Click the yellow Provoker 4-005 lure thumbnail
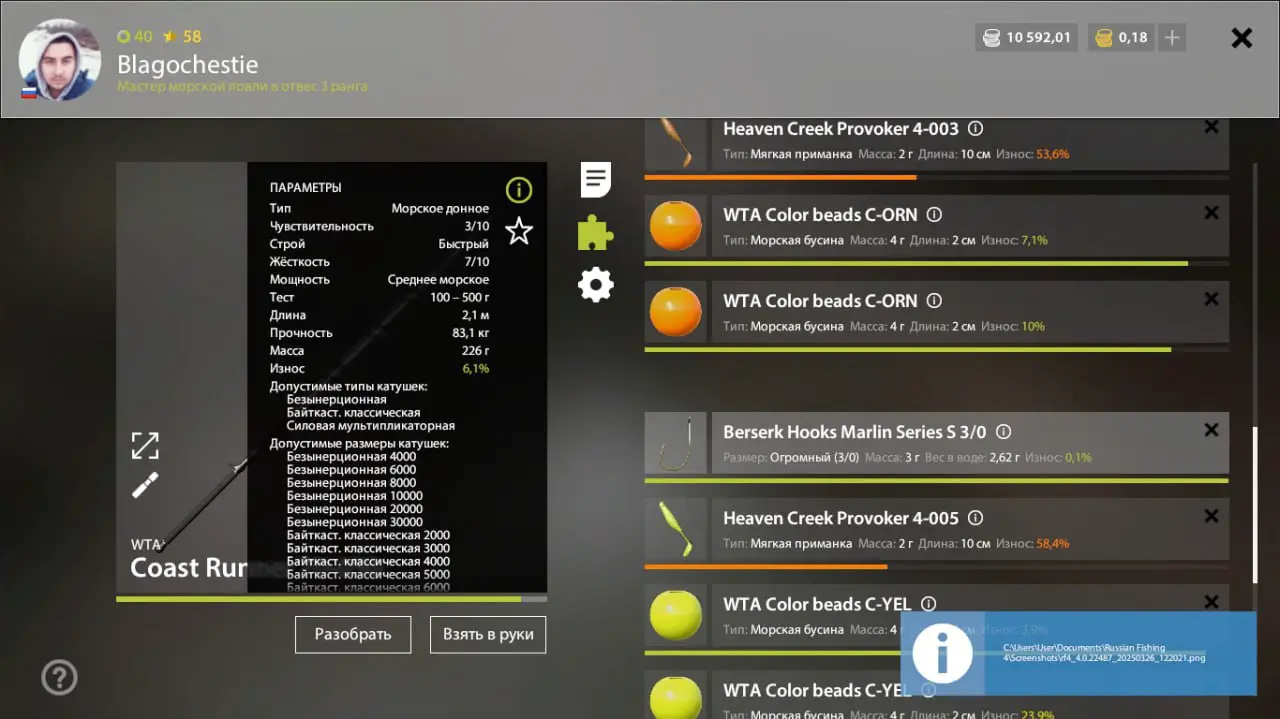 tap(675, 529)
